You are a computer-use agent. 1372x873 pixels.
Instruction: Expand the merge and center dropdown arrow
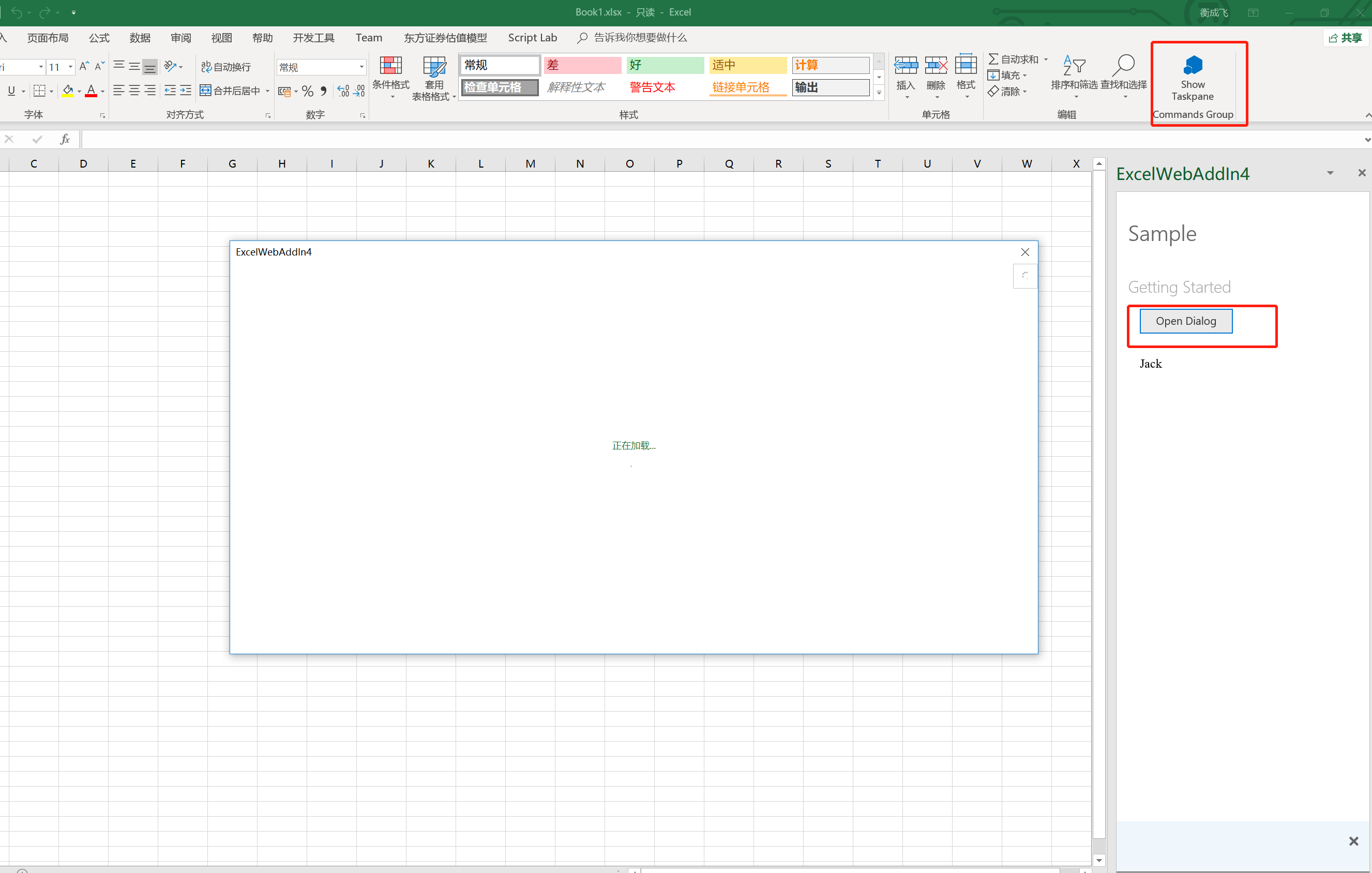267,91
